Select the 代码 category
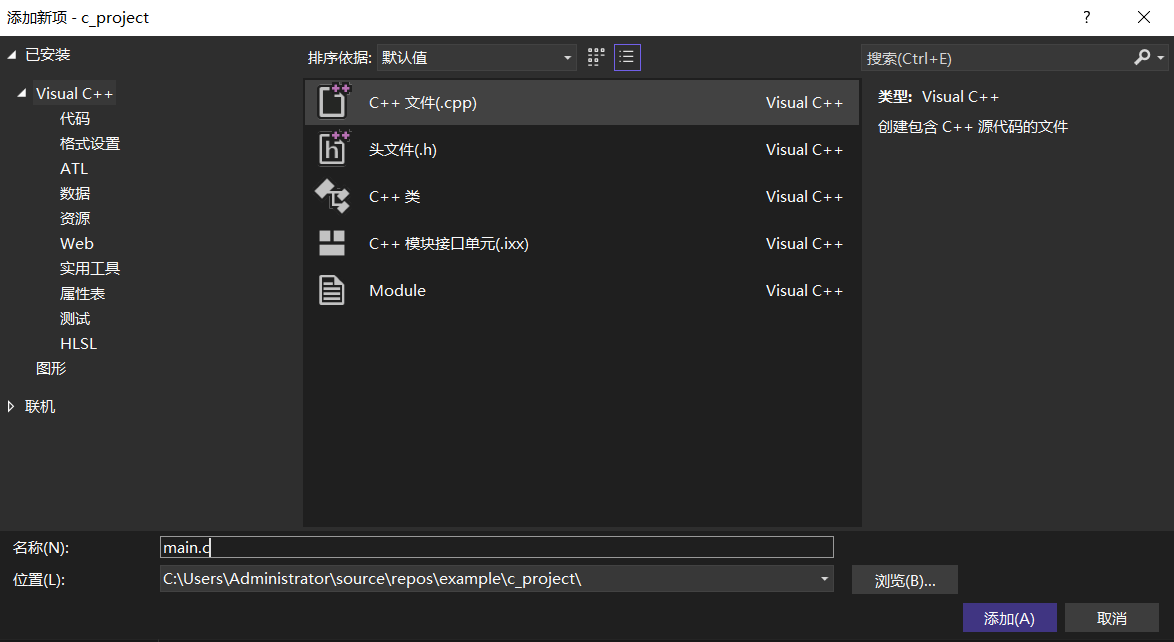 pos(75,119)
